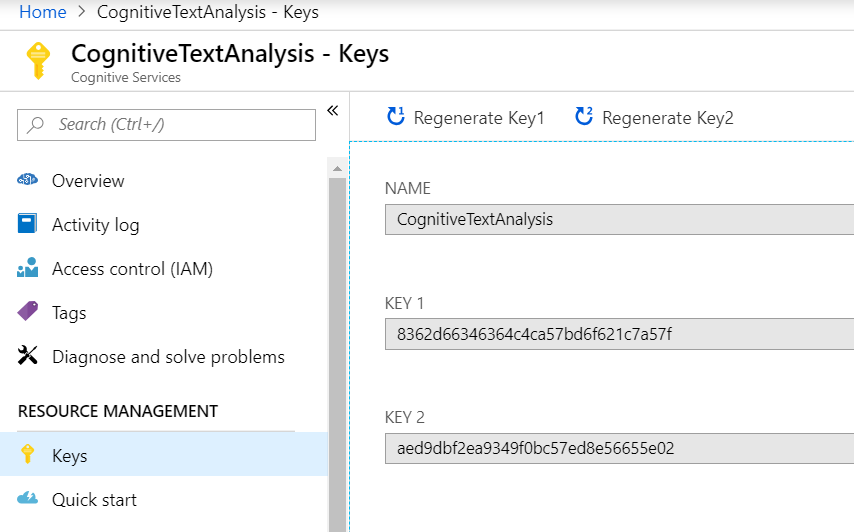The width and height of the screenshot is (854, 532).
Task: Open the Keys menu item
Action: pyautogui.click(x=70, y=455)
